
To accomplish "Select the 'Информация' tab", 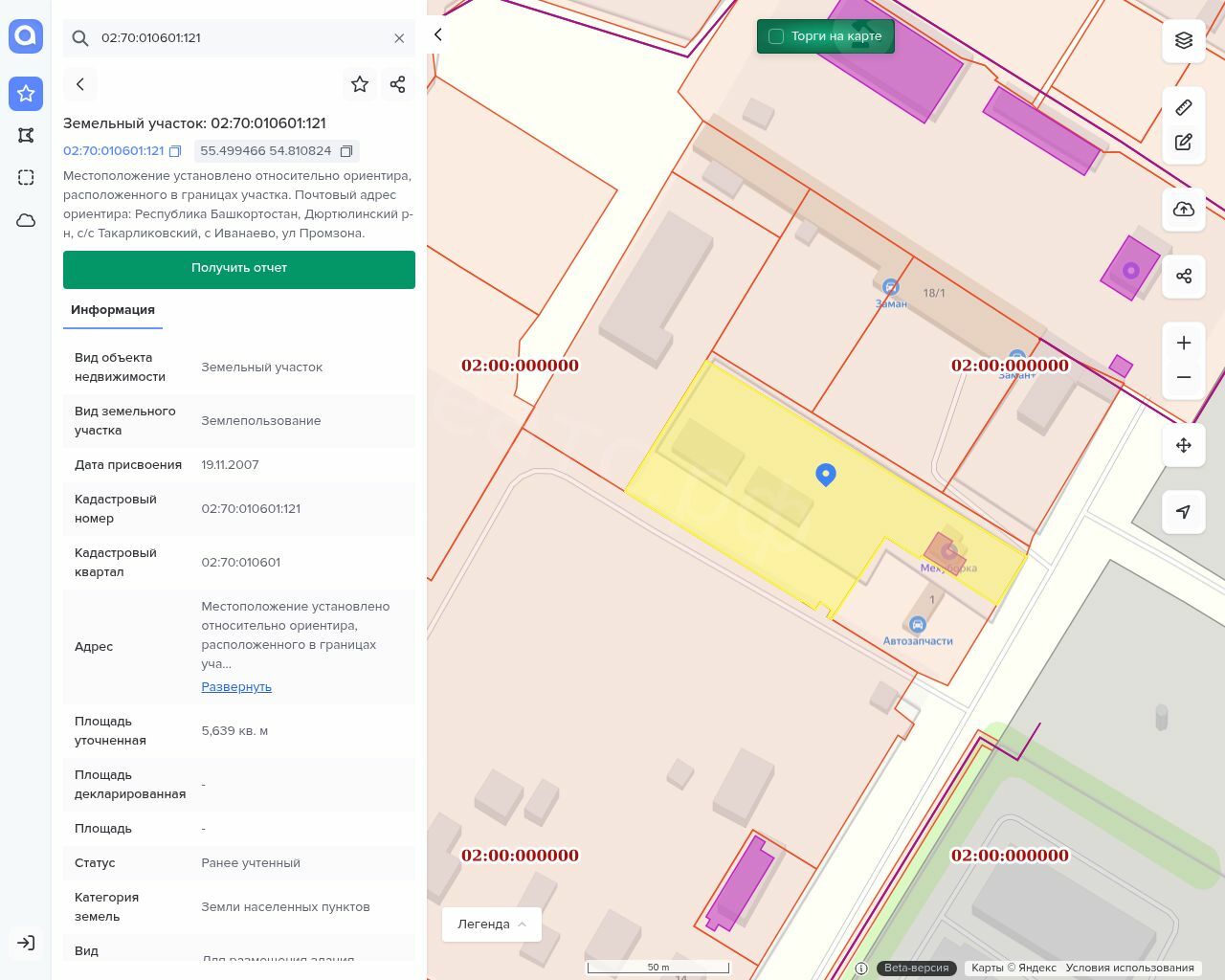I will pos(113,310).
